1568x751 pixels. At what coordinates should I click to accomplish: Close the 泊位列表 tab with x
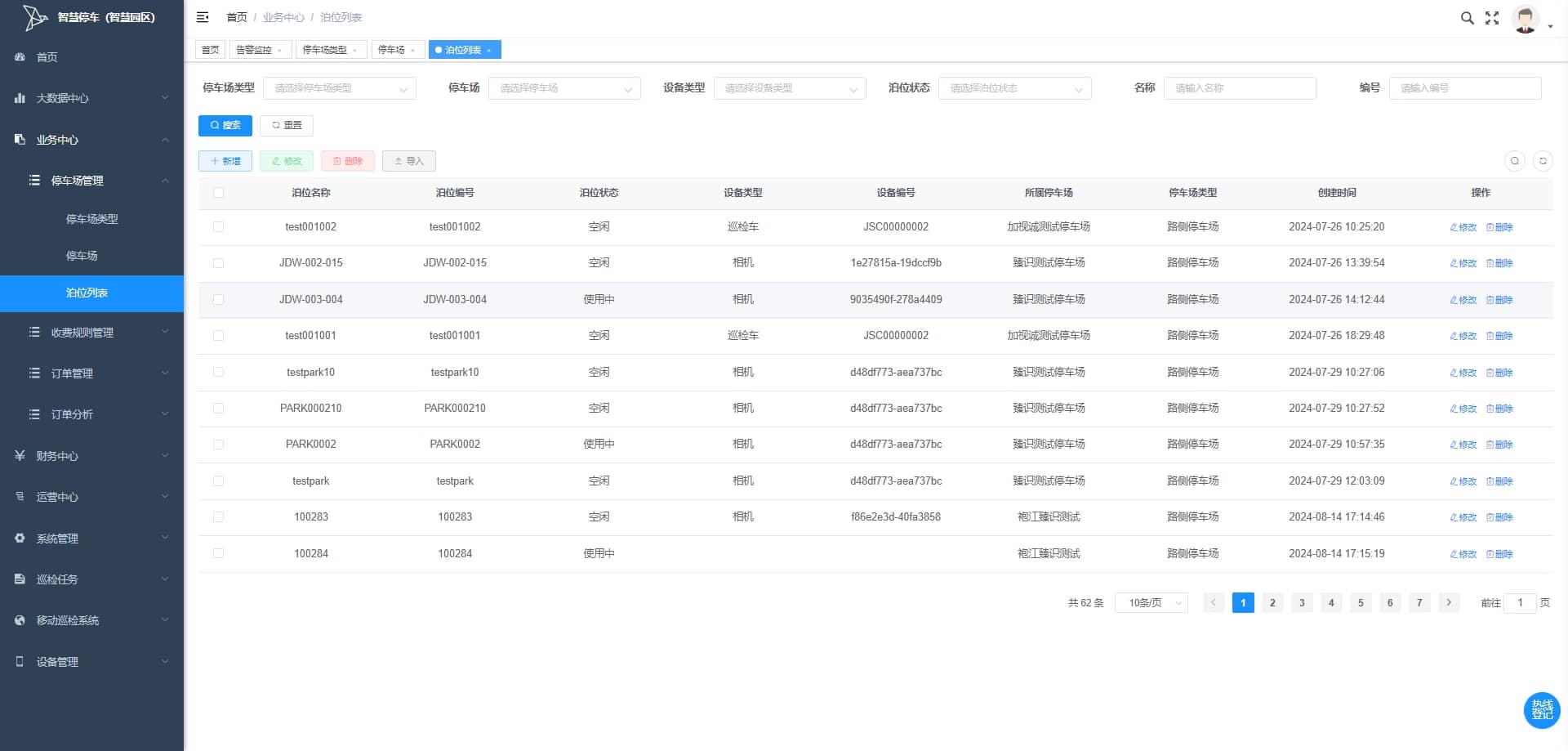(489, 51)
